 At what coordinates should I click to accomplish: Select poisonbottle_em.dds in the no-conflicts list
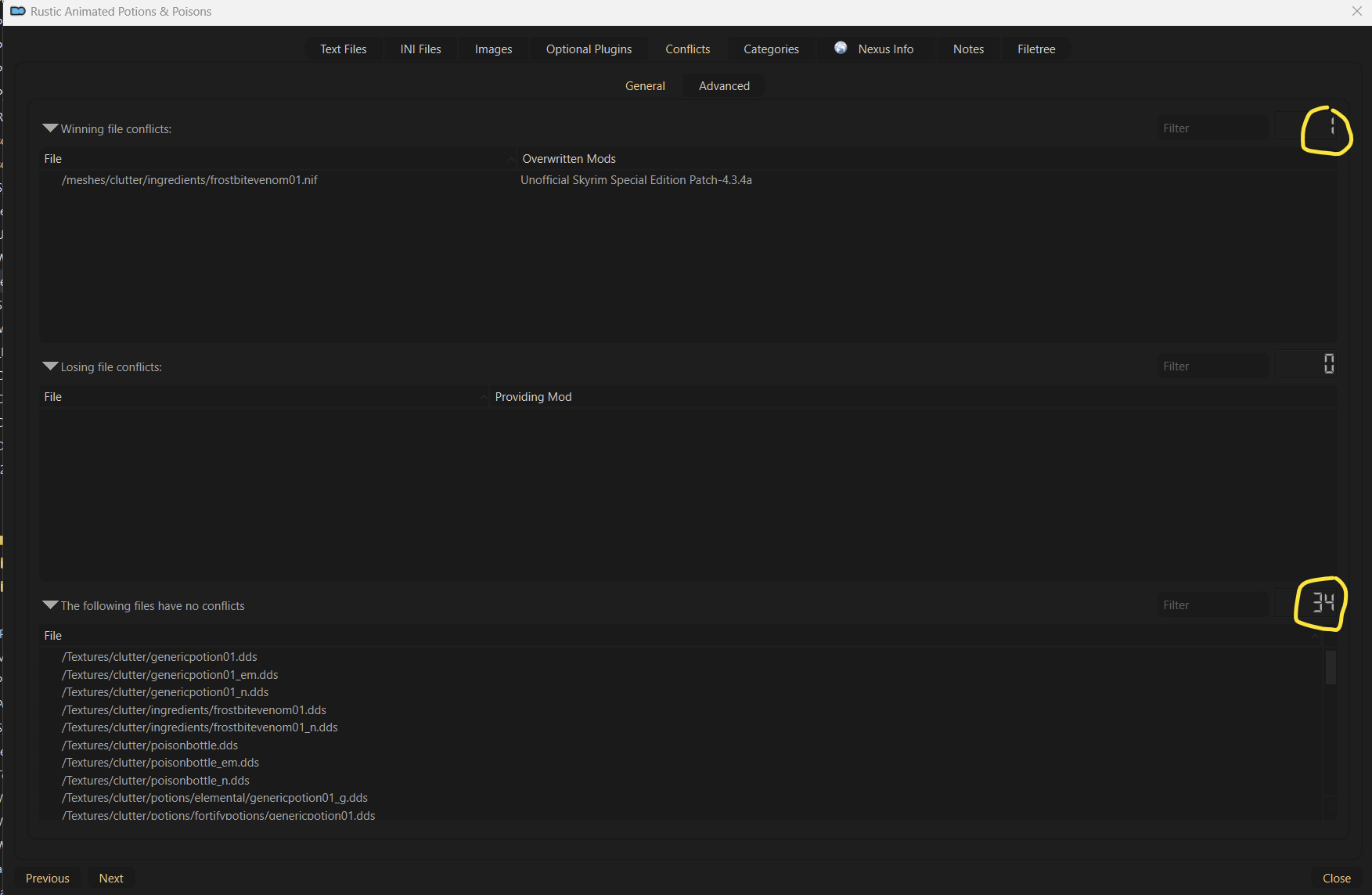click(x=160, y=763)
